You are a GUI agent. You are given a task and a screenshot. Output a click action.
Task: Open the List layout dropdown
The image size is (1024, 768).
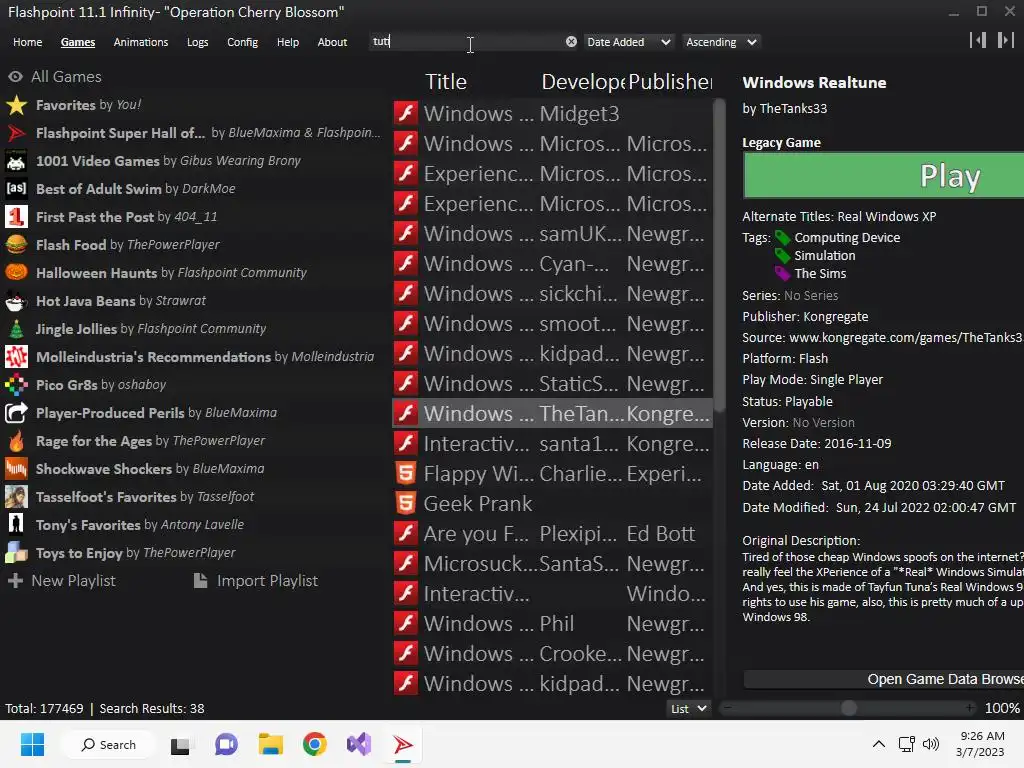(x=688, y=709)
